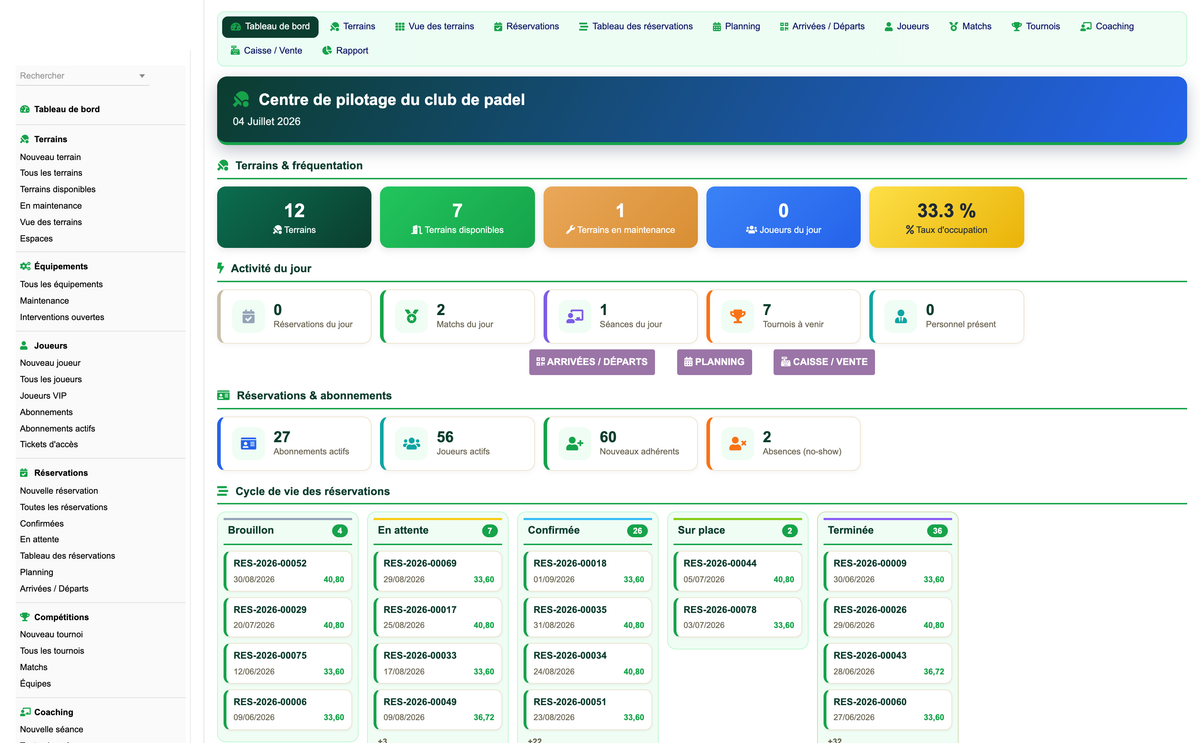Click the paddle icon beside Terrains & fréquentation heading
Viewport: 1200px width, 743px height.
[224, 165]
